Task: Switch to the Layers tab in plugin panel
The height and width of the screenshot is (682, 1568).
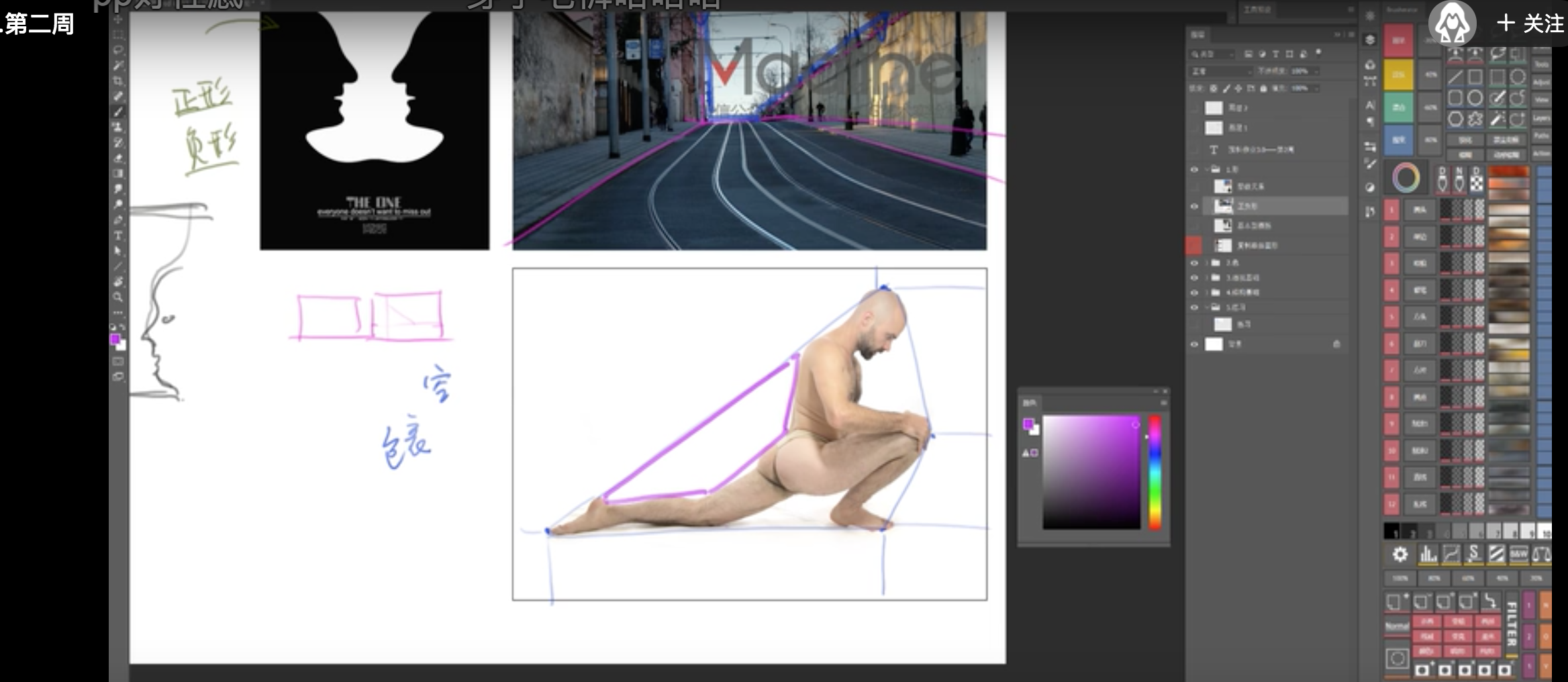Action: click(x=1541, y=118)
